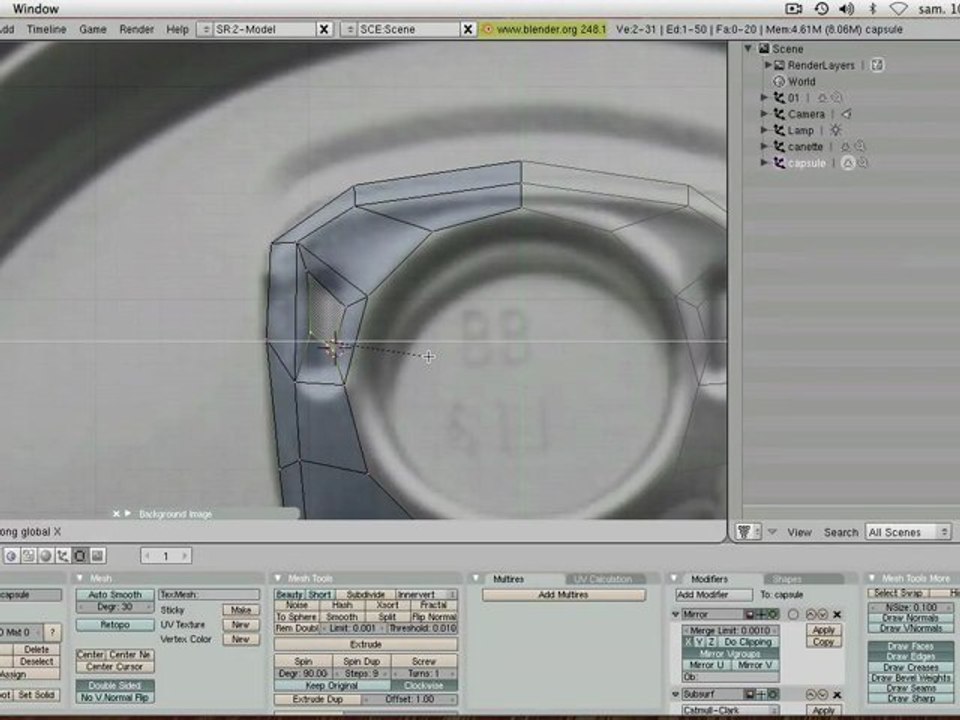Open the Logic context buttons icon
The height and width of the screenshot is (720, 960).
pos(11,556)
